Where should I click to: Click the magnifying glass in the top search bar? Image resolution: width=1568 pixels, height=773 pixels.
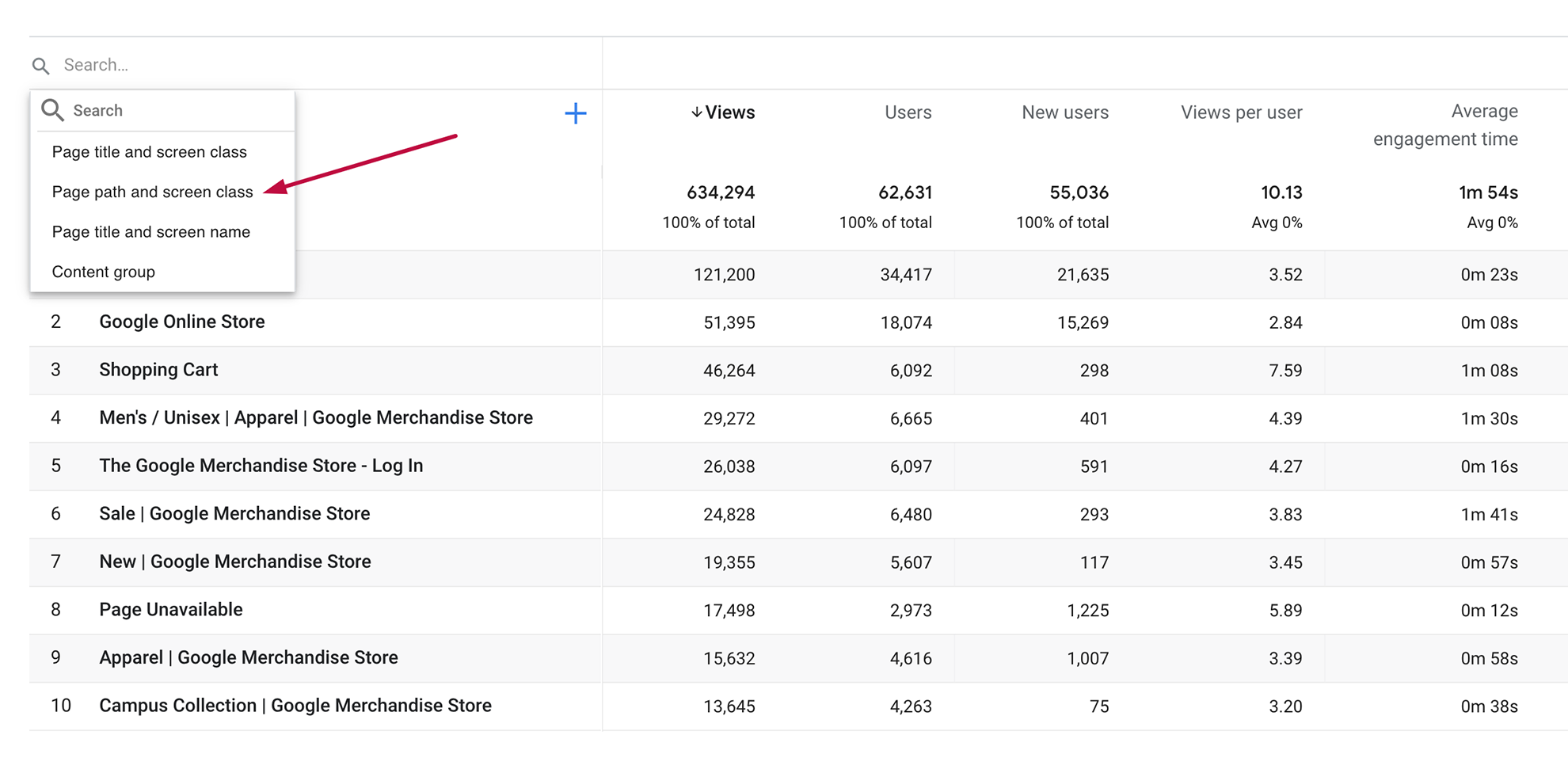click(x=40, y=65)
